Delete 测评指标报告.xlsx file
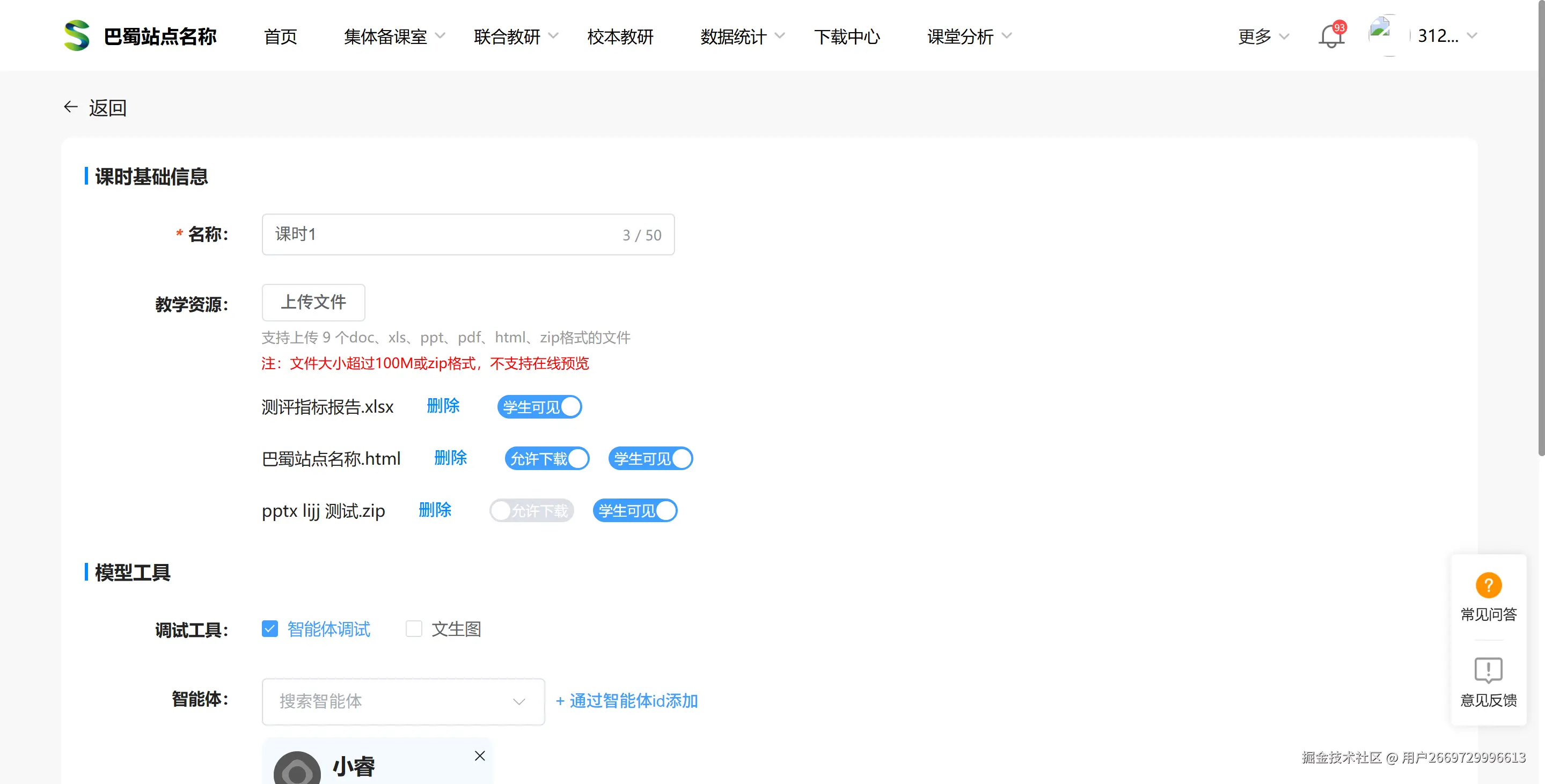 pos(443,406)
